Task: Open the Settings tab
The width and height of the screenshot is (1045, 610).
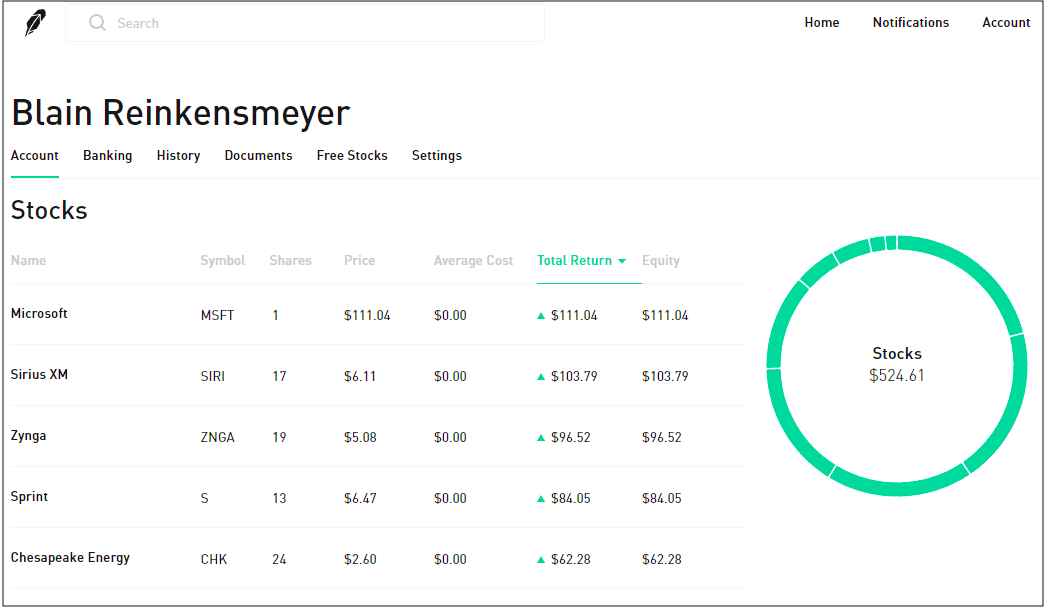Action: point(436,156)
